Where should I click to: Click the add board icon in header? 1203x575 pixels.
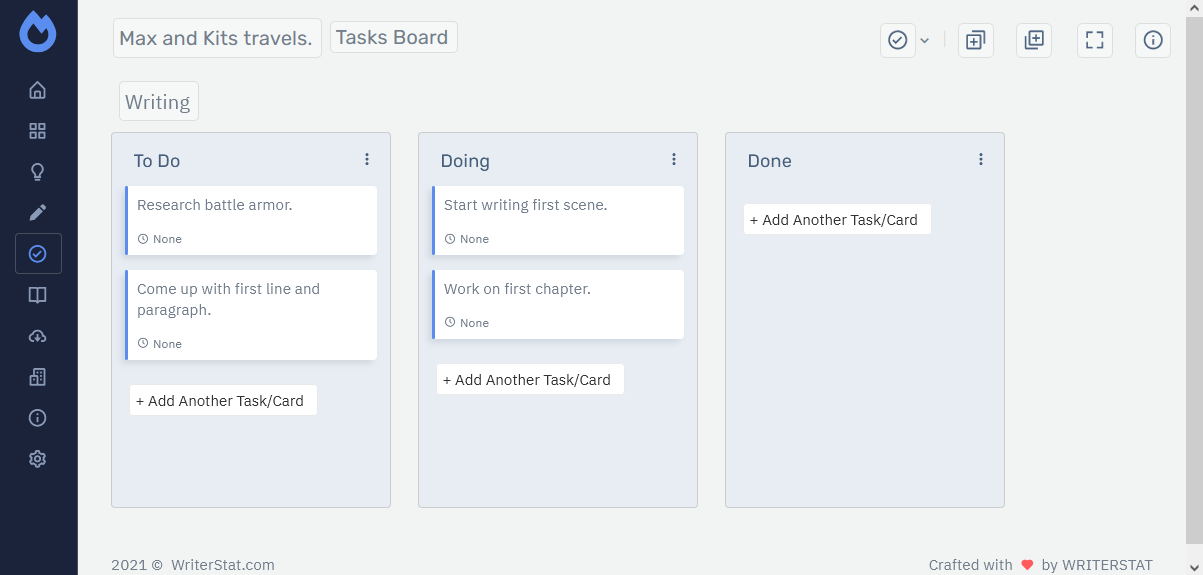(1034, 40)
